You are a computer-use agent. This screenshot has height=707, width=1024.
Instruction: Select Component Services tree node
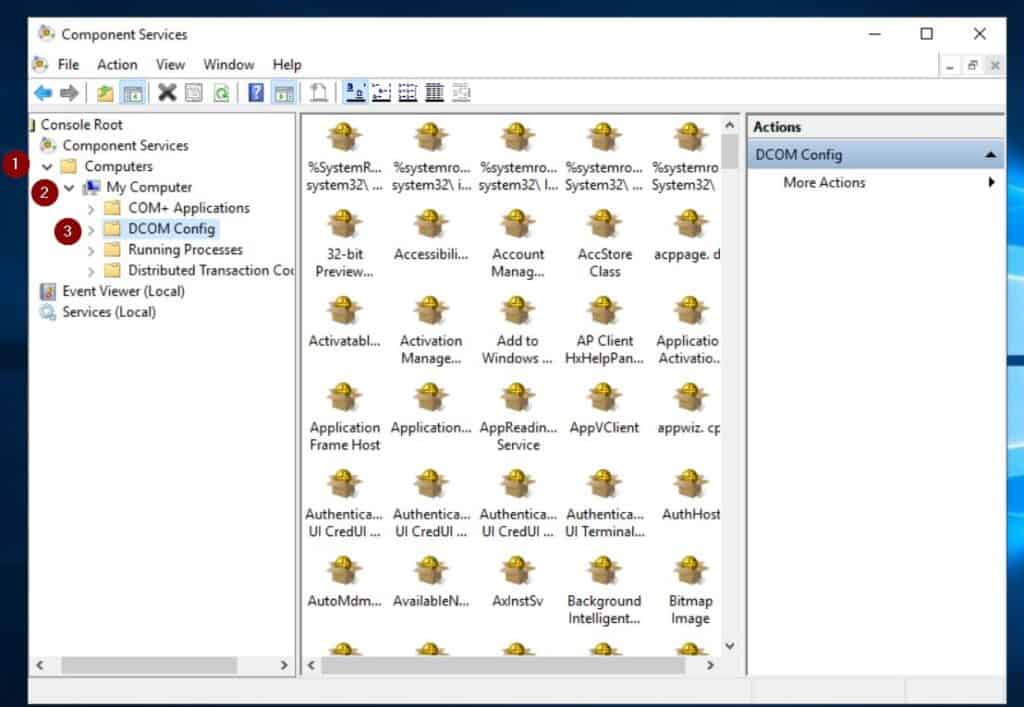(125, 146)
